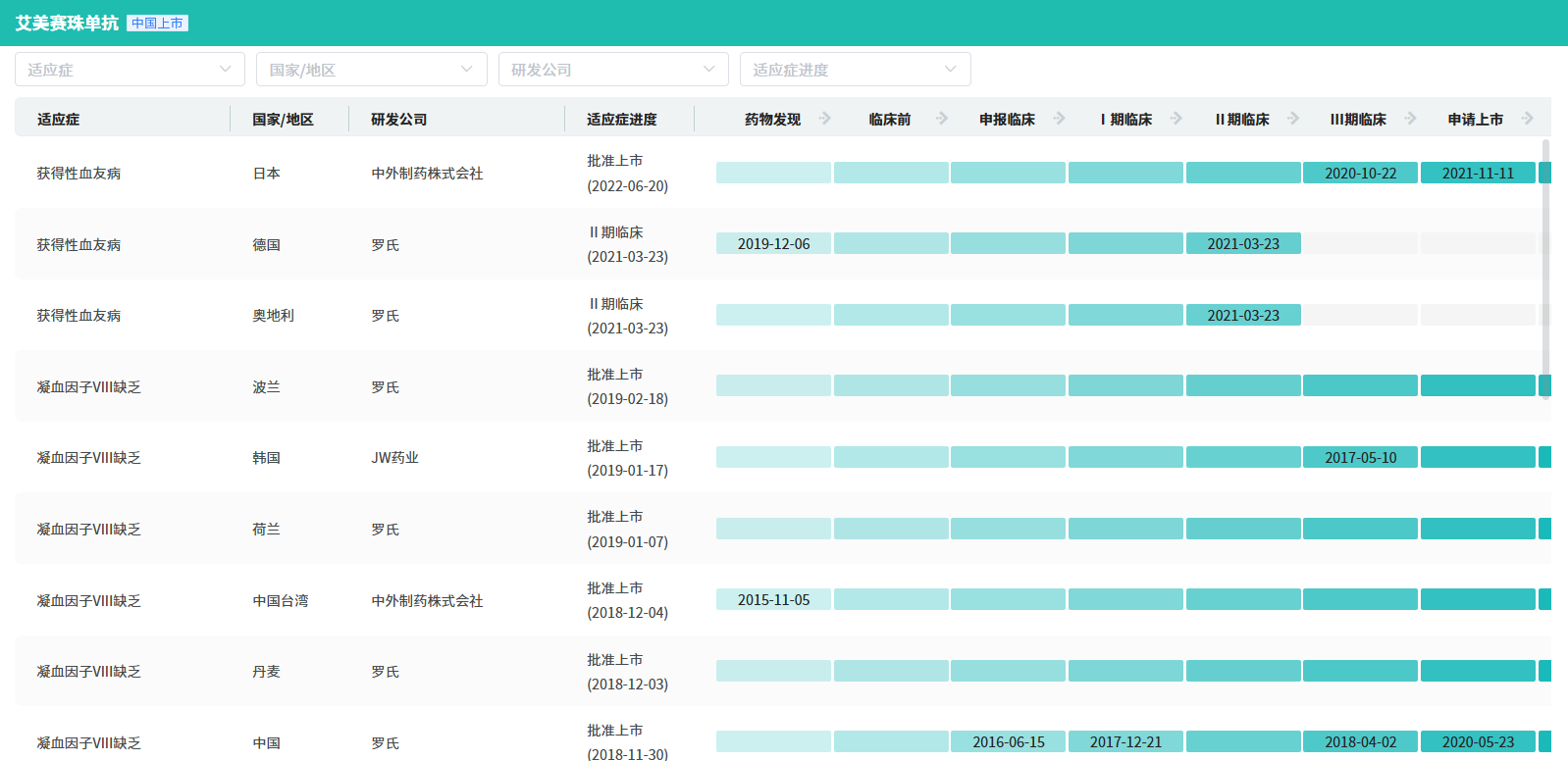Click arrow icon after II期临床 column header
This screenshot has width=1568, height=761.
pyautogui.click(x=1293, y=119)
